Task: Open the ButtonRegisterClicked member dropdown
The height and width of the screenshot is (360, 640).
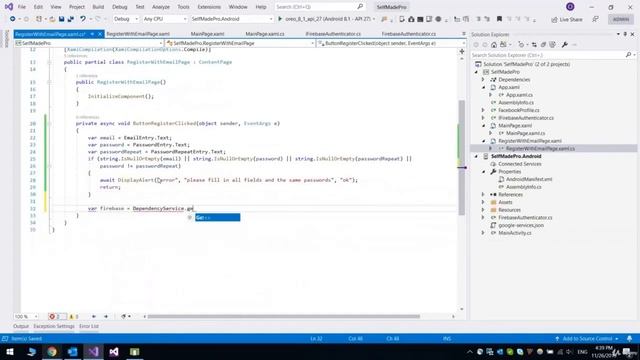Action: (391, 43)
